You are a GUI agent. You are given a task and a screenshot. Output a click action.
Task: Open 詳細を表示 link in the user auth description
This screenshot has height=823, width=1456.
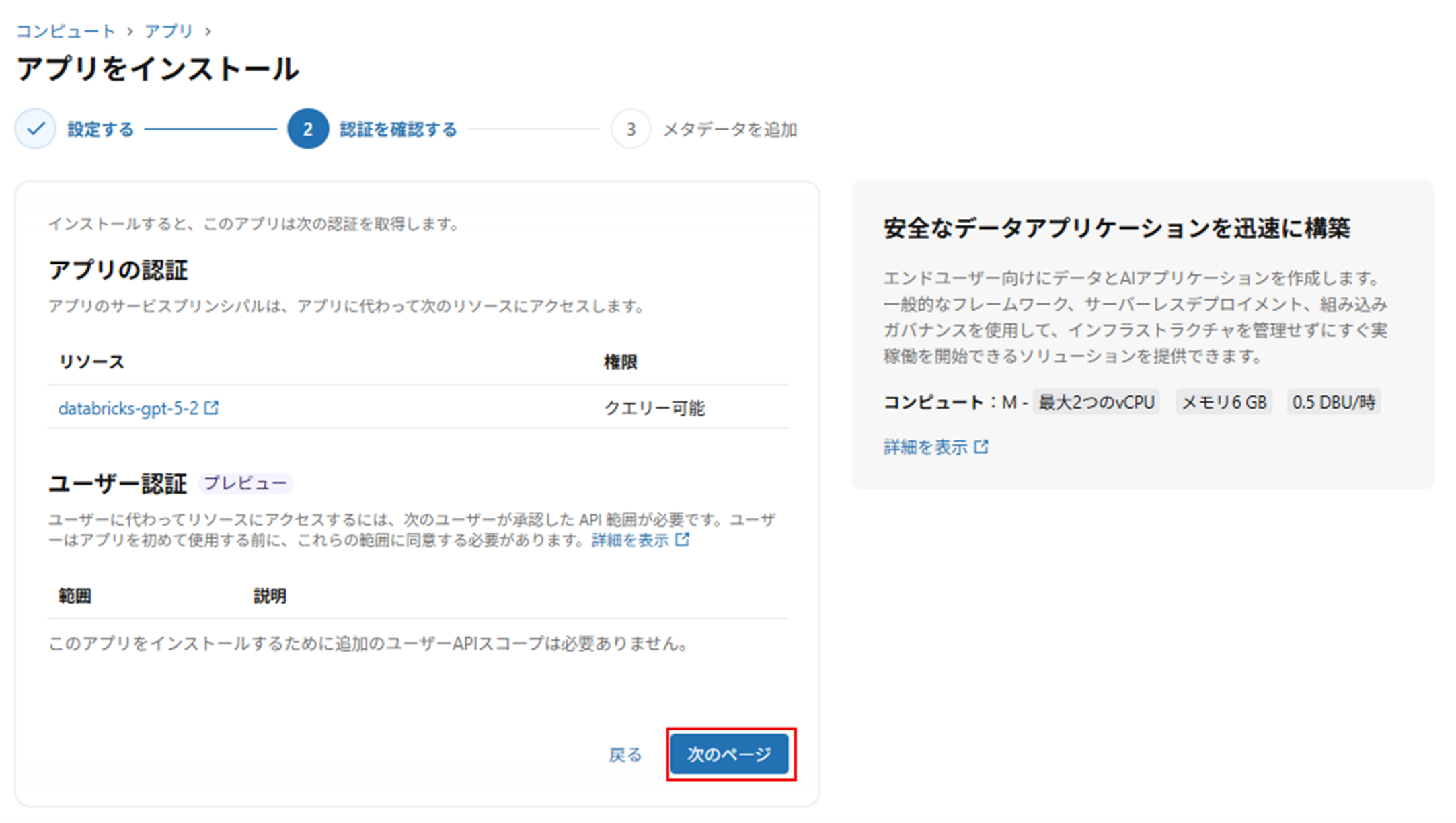(x=630, y=540)
